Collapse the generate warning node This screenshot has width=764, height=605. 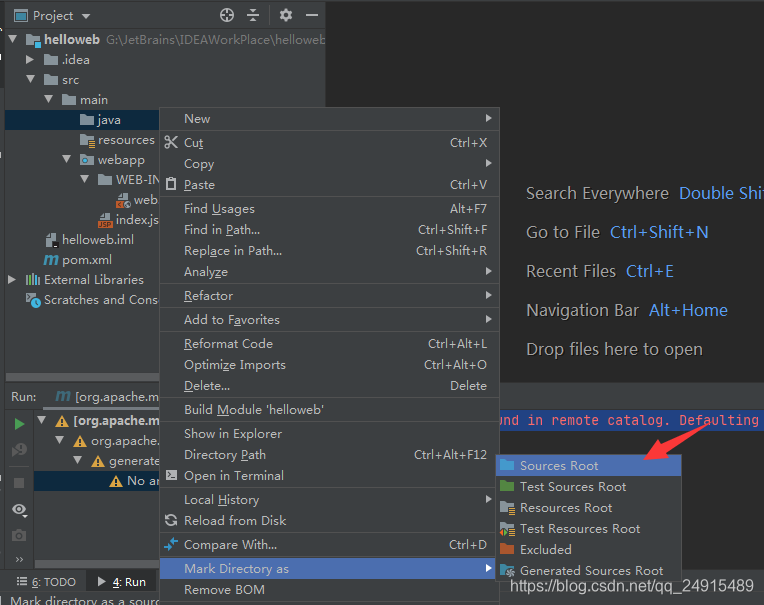coord(77,459)
